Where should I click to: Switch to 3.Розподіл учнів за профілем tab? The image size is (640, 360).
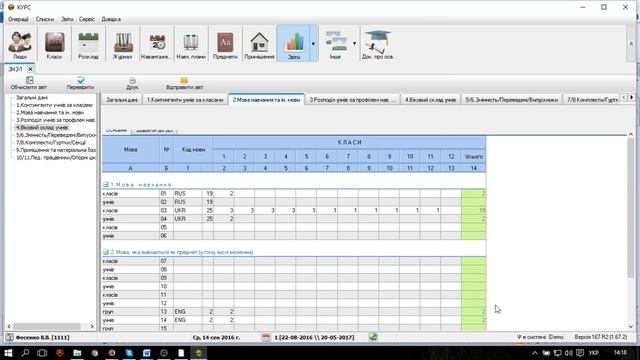pos(352,100)
